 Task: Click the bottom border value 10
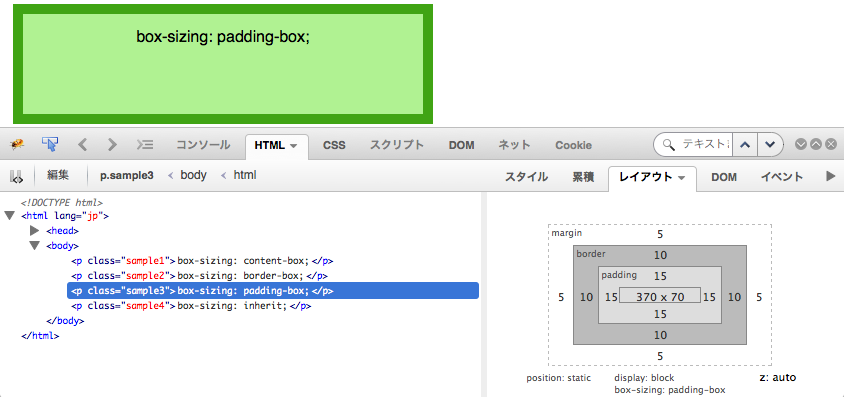tap(660, 335)
